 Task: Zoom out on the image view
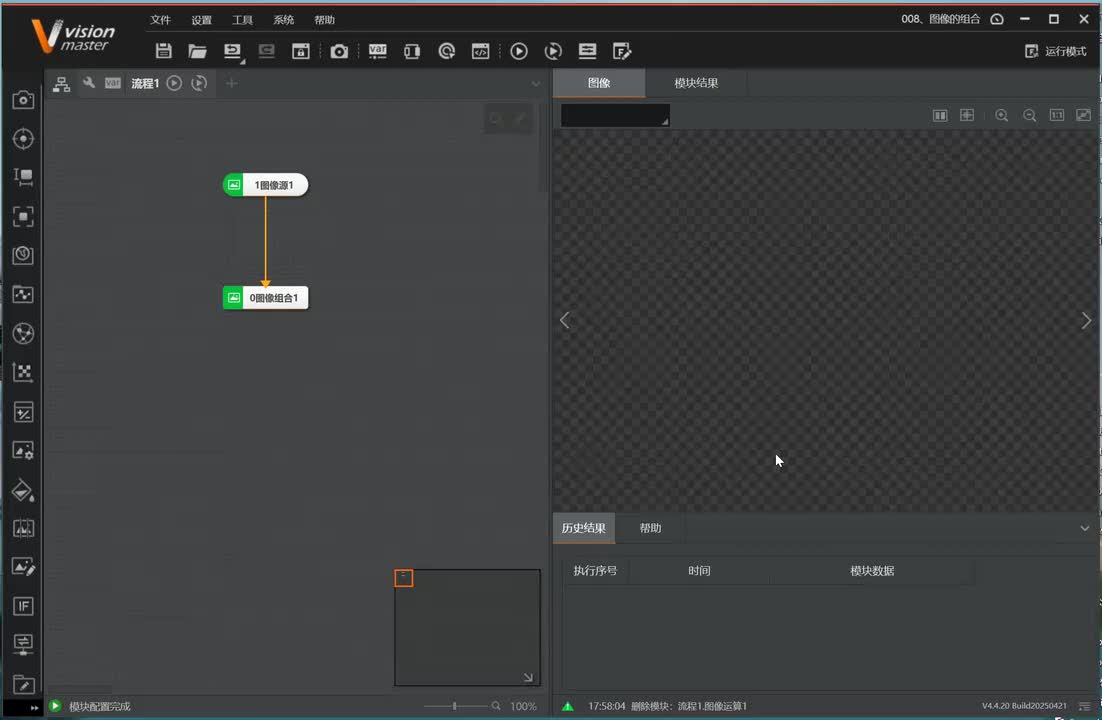tap(1029, 115)
